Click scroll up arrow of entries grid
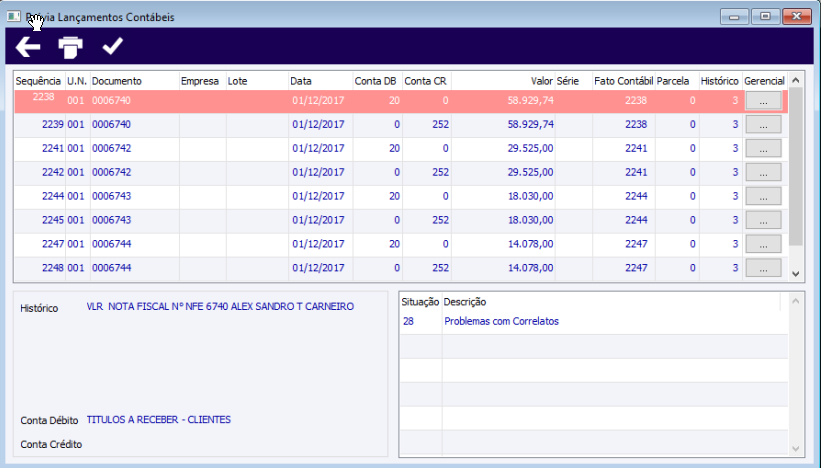824x468 pixels. (796, 80)
